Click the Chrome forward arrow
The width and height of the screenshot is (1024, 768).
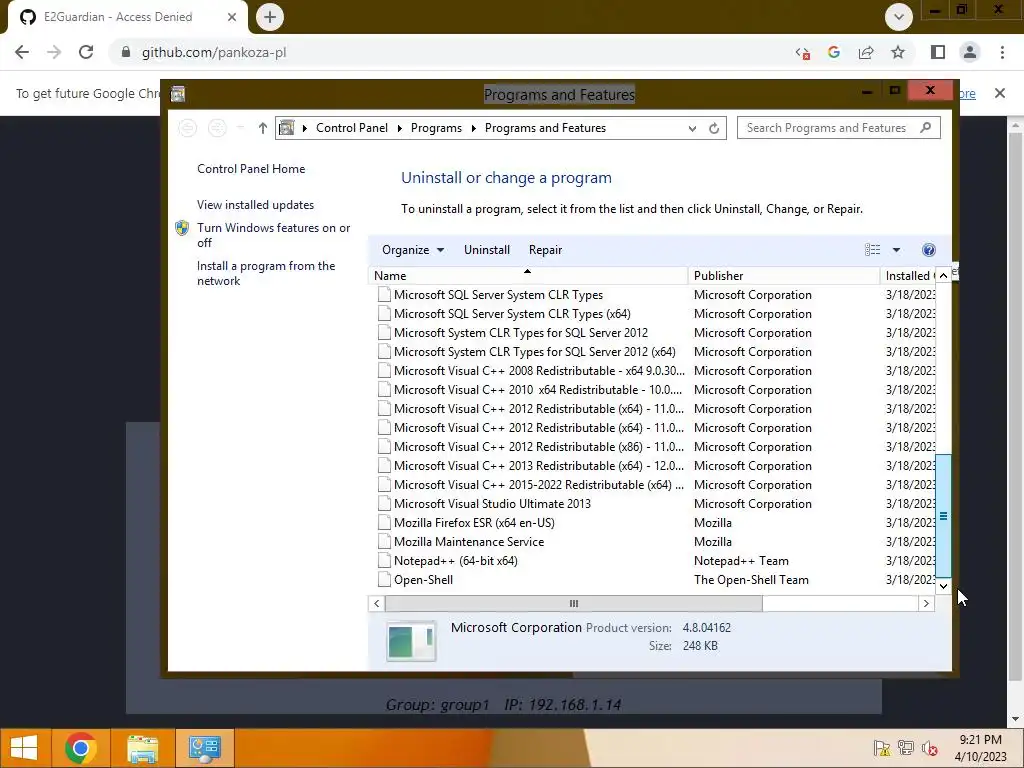coord(54,52)
